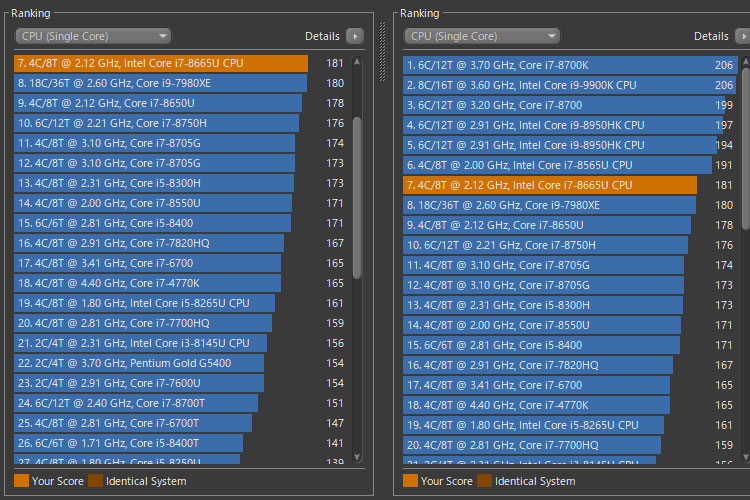Click the Your Score orange swatch in left legend

tap(21, 481)
